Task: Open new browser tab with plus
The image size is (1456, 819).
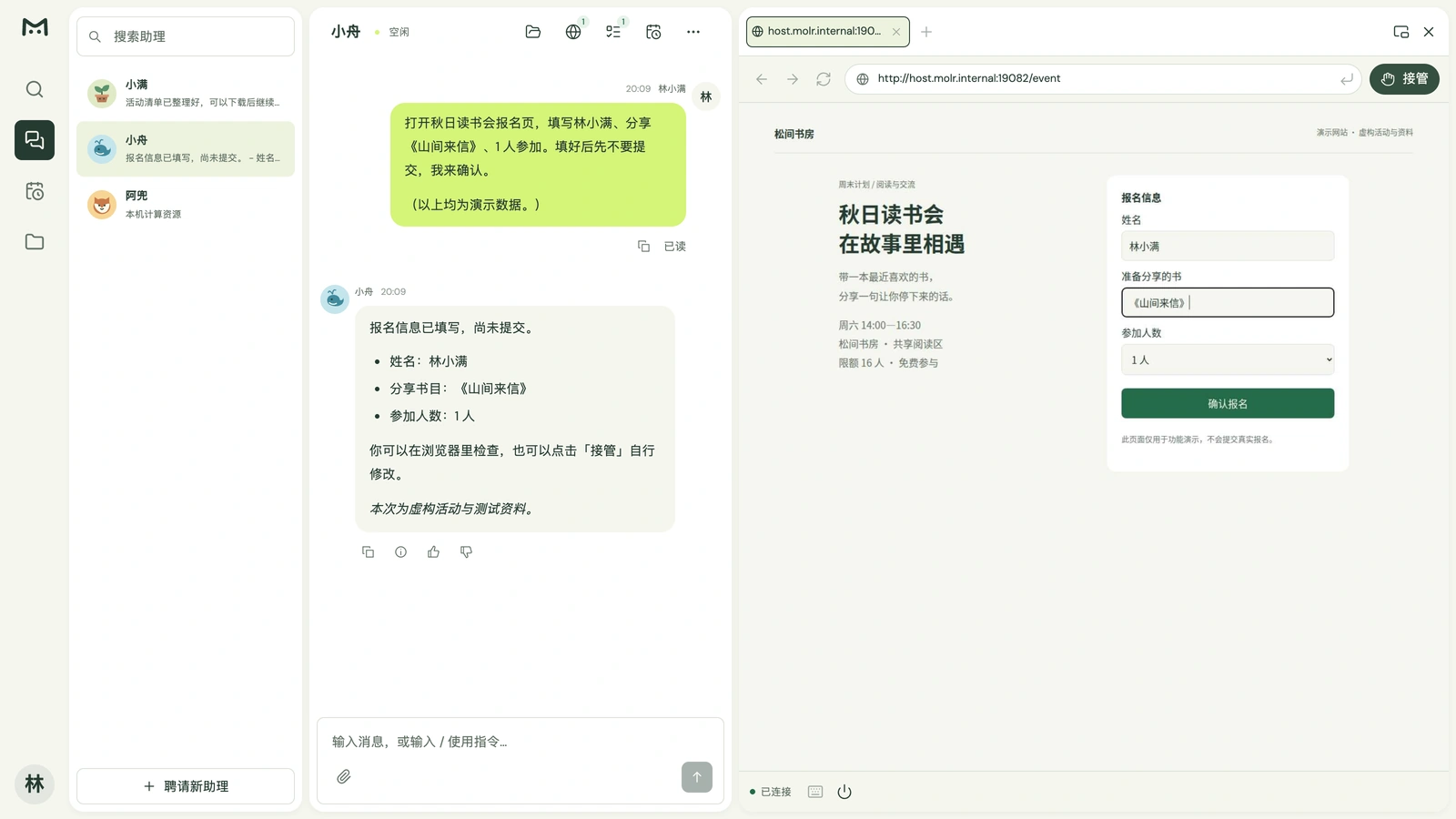Action: click(x=926, y=32)
